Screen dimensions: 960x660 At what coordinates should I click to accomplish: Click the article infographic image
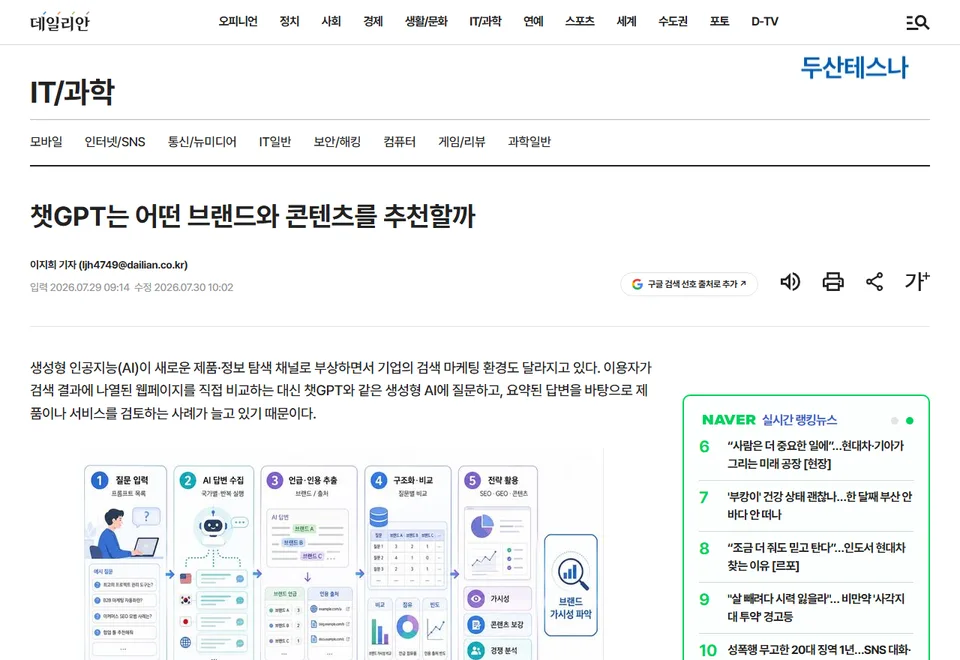(x=341, y=554)
